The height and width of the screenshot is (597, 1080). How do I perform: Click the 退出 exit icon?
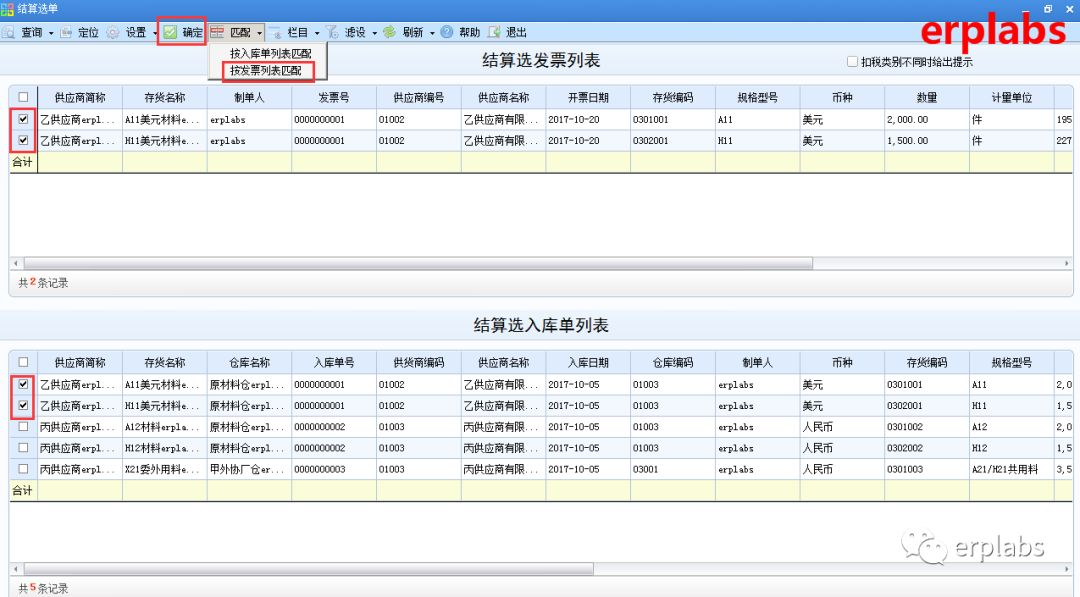tap(494, 32)
